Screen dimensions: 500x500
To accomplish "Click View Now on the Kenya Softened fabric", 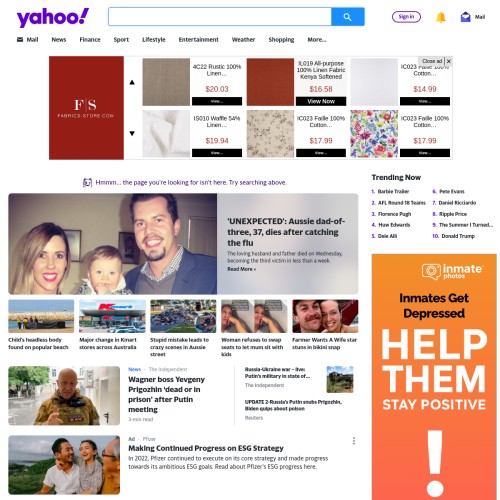I will pyautogui.click(x=321, y=101).
